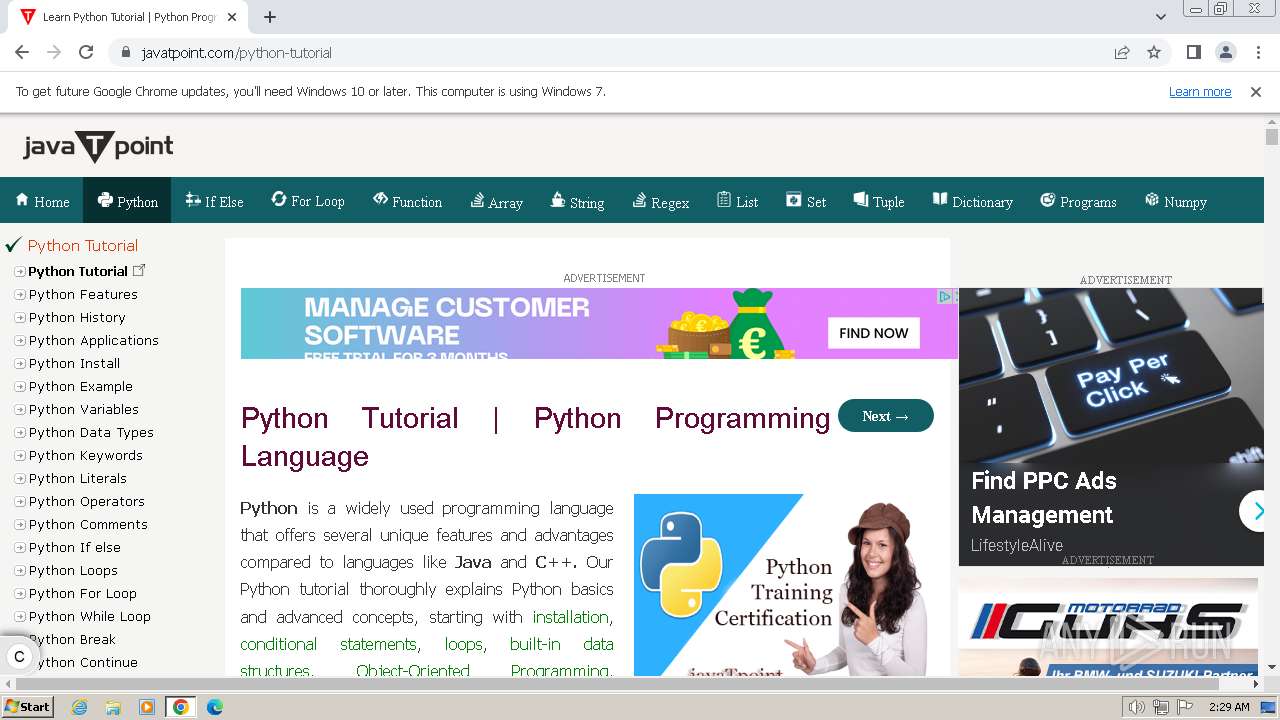Bookmark this page with the star icon

tap(1154, 52)
